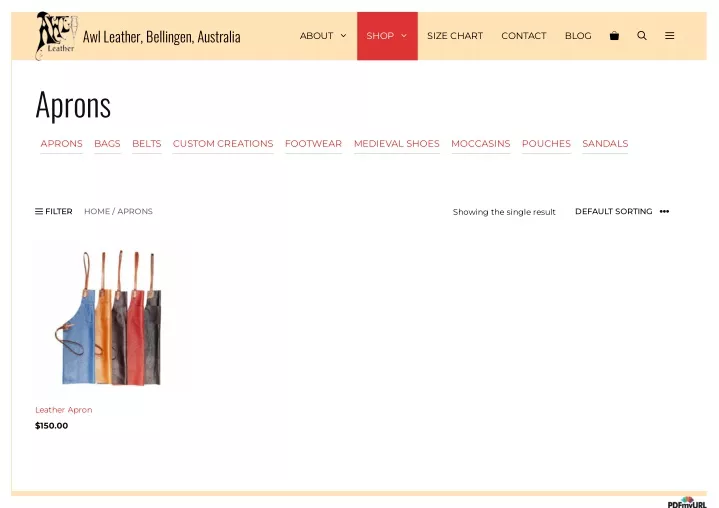Open the Leather Apron product title
This screenshot has width=719, height=508.
pos(64,410)
